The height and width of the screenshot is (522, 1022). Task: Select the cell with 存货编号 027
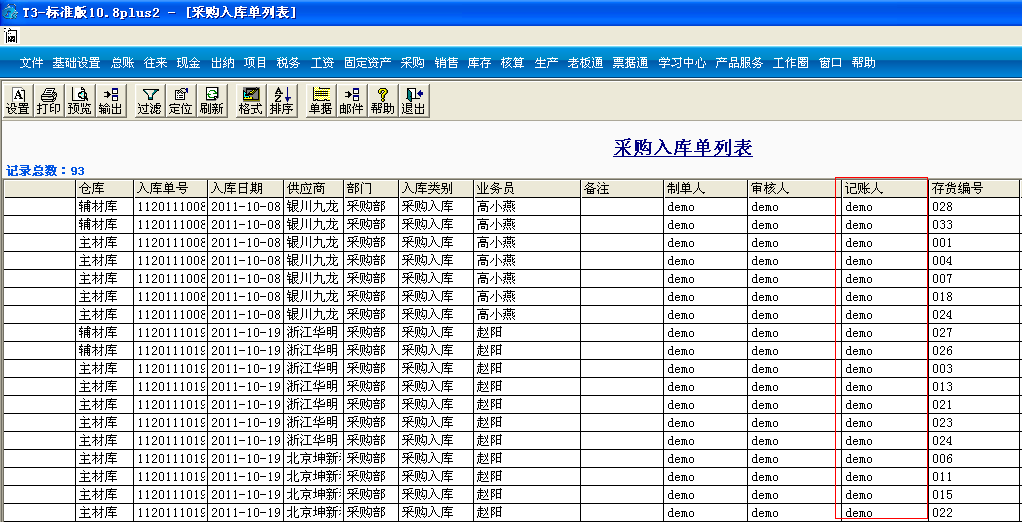pos(973,332)
